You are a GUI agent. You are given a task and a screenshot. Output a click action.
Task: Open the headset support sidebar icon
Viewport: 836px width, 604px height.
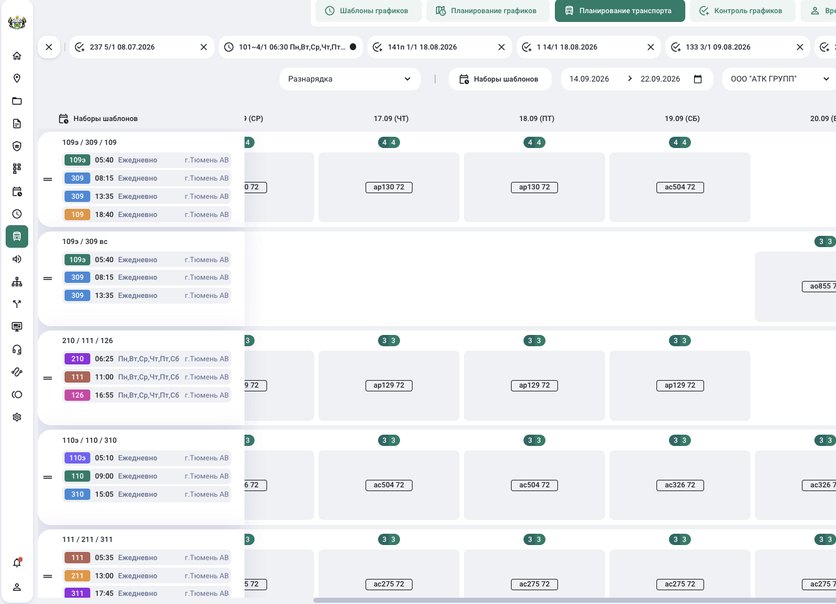point(17,350)
